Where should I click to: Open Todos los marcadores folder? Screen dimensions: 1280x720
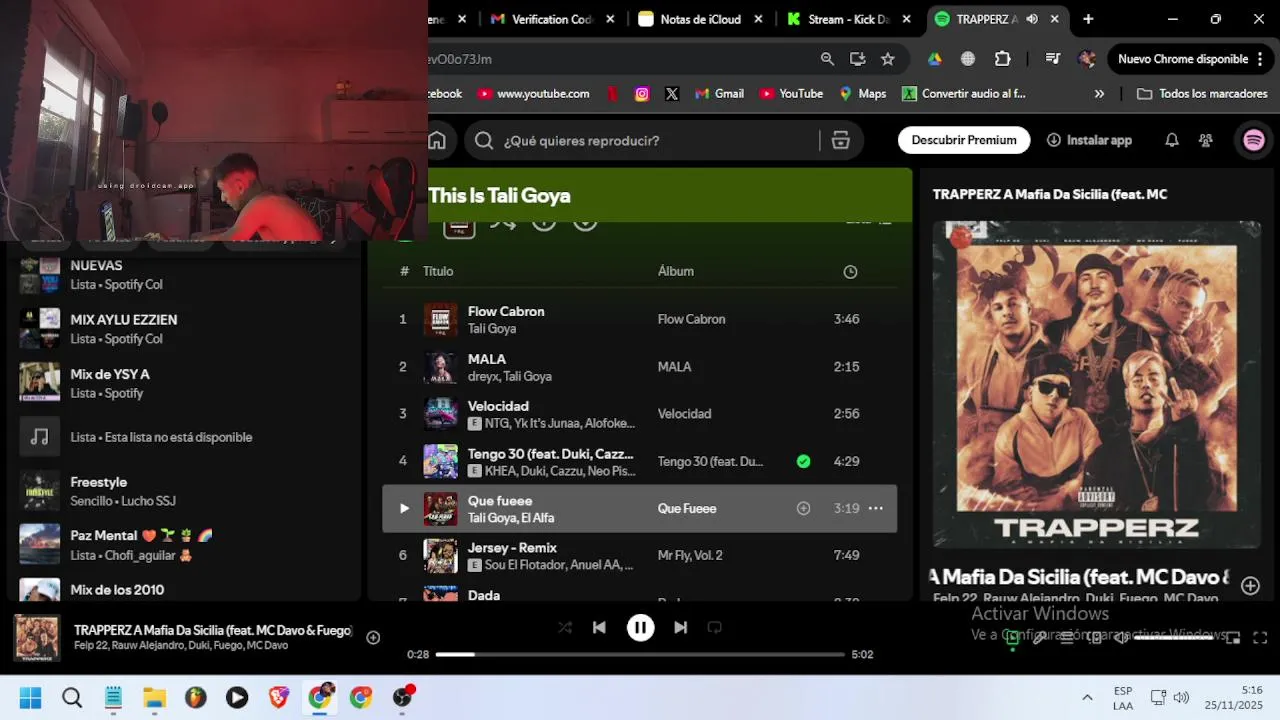click(1203, 94)
